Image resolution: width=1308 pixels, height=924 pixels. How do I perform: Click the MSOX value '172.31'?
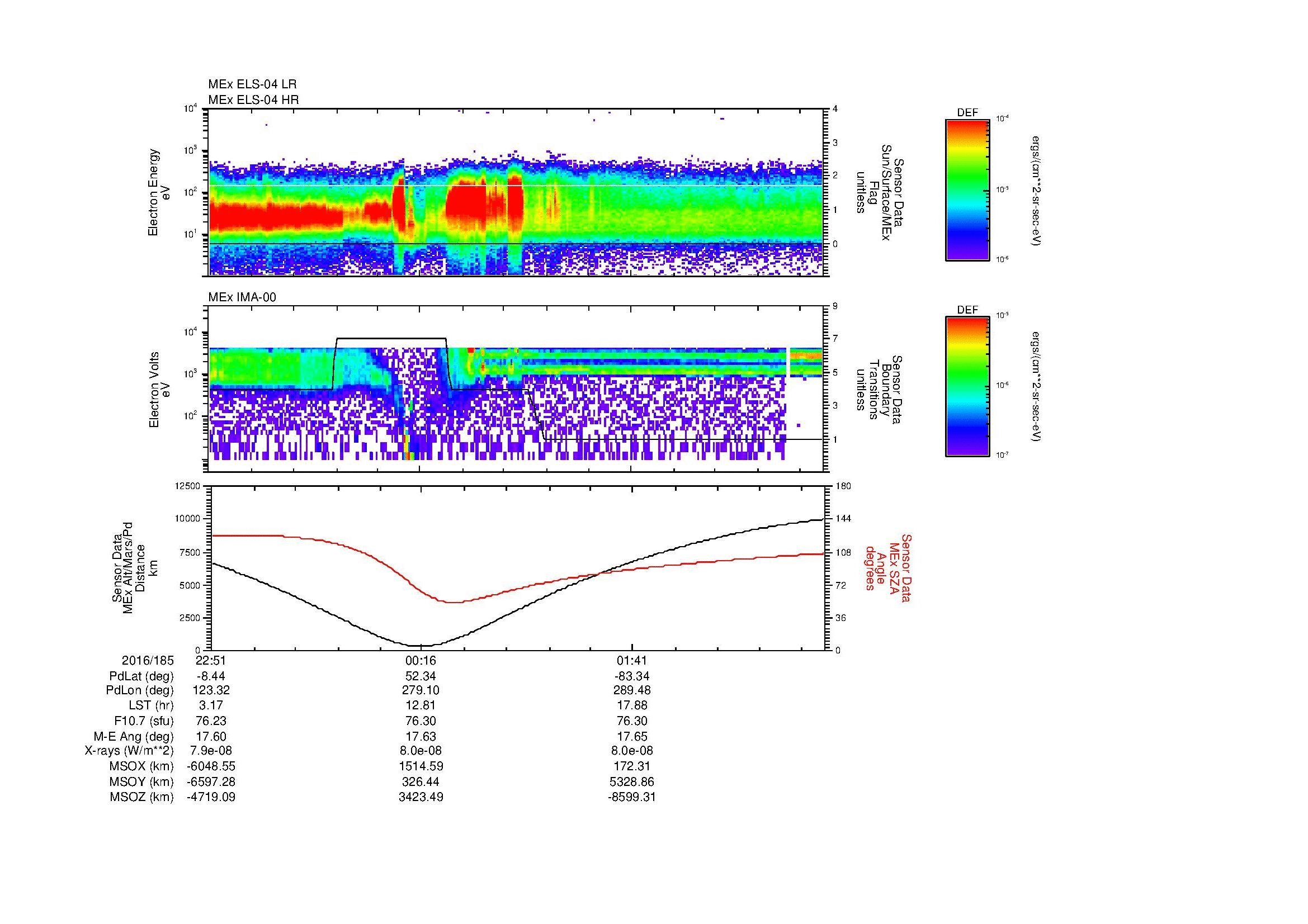pyautogui.click(x=632, y=766)
